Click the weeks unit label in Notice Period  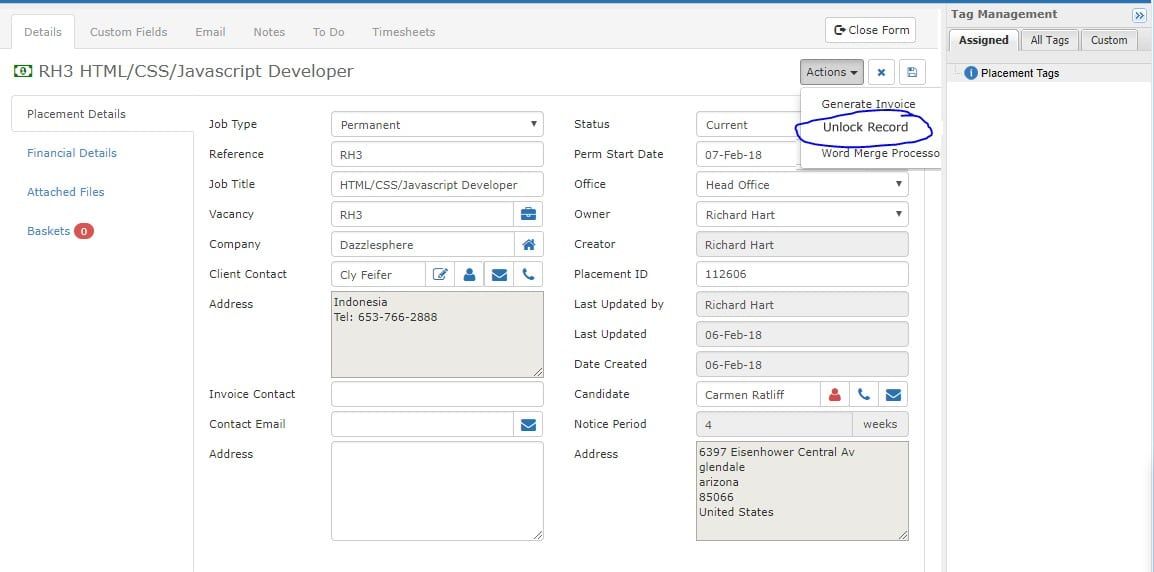(880, 424)
